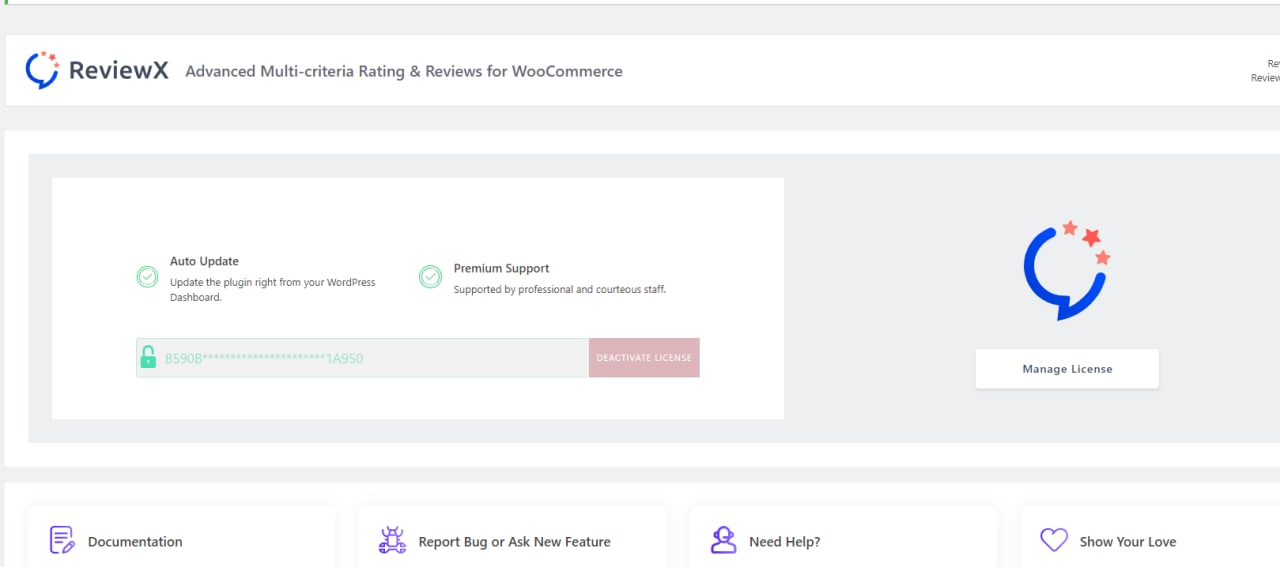Click the 'Advanced Multi-criteria Rating & Reviews' tagline
The height and width of the screenshot is (567, 1280).
point(404,72)
